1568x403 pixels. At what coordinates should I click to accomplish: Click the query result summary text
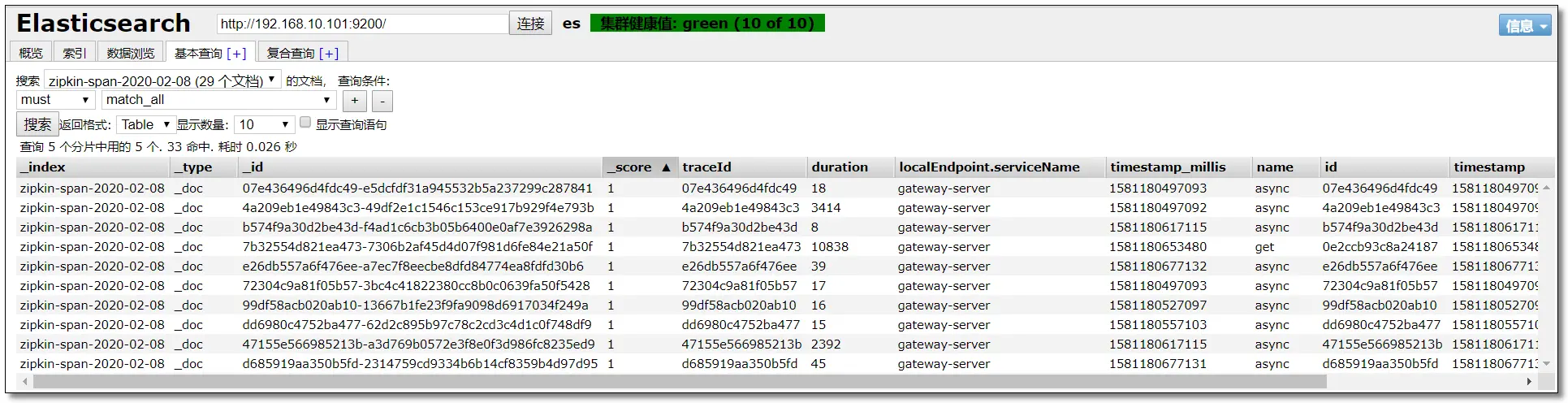(x=158, y=147)
